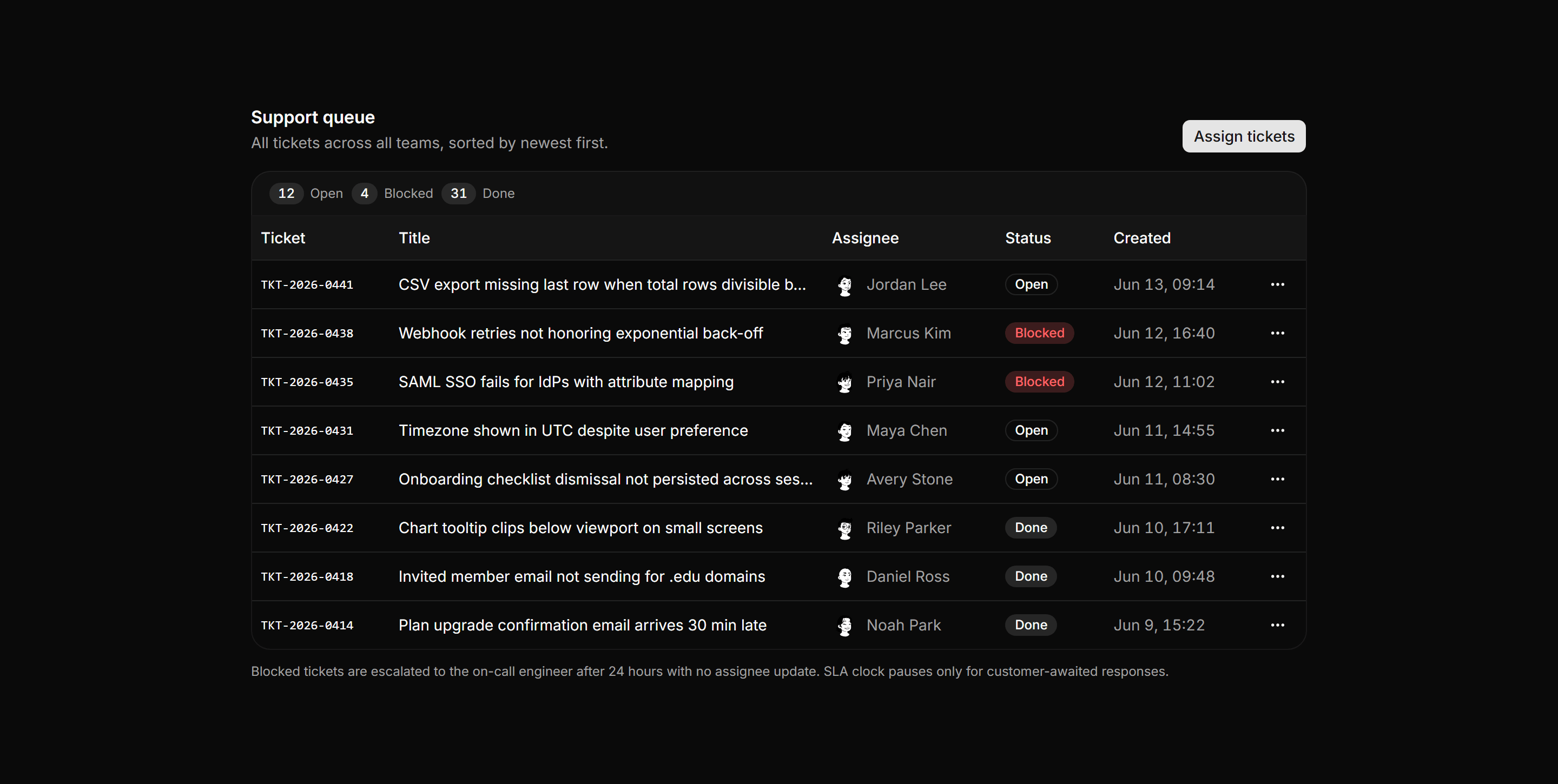Open the Timezone shown in UTC ticket title
Image resolution: width=1558 pixels, height=784 pixels.
(x=573, y=430)
